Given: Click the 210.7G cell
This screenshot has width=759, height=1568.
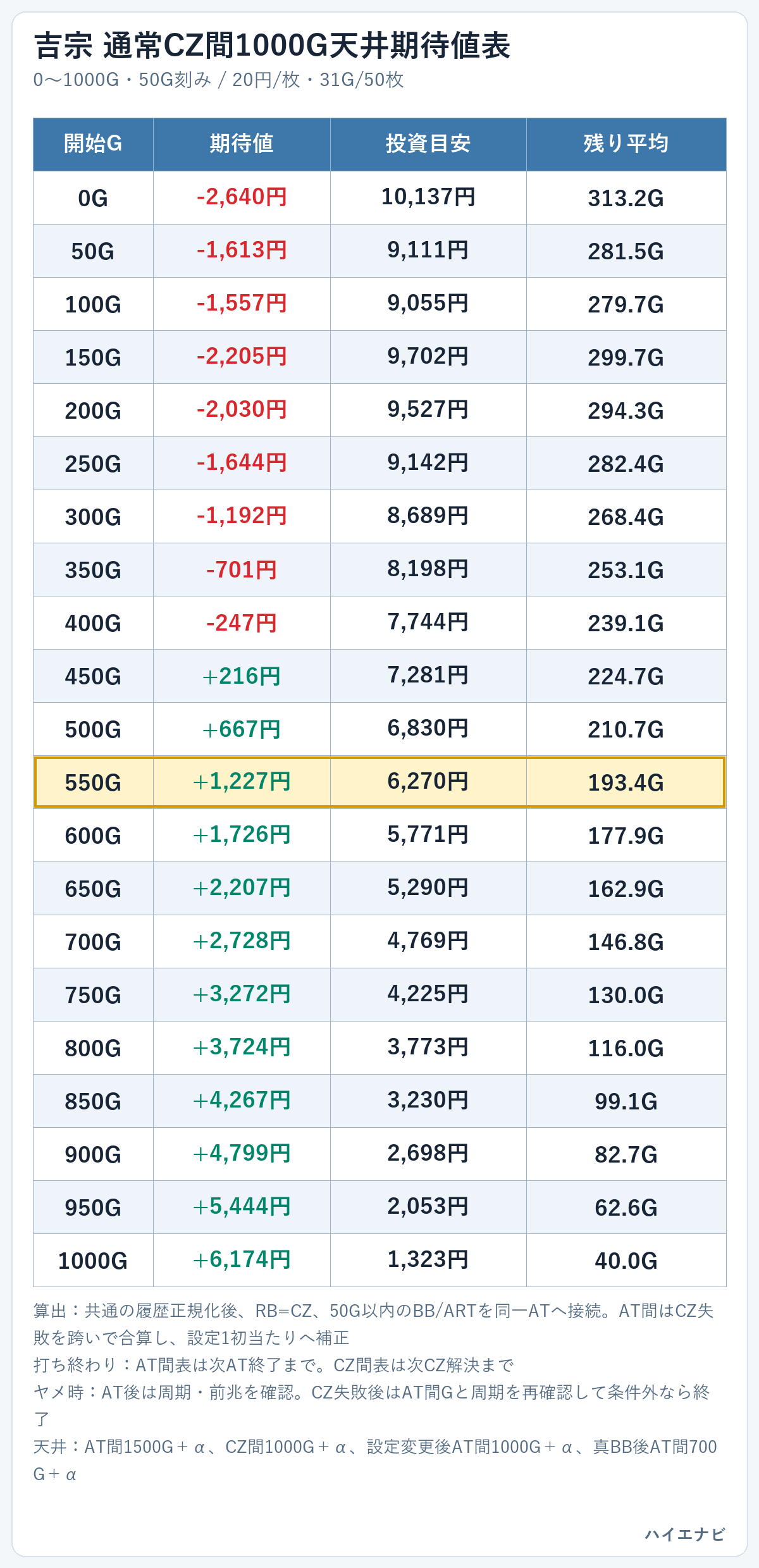Looking at the screenshot, I should point(626,729).
